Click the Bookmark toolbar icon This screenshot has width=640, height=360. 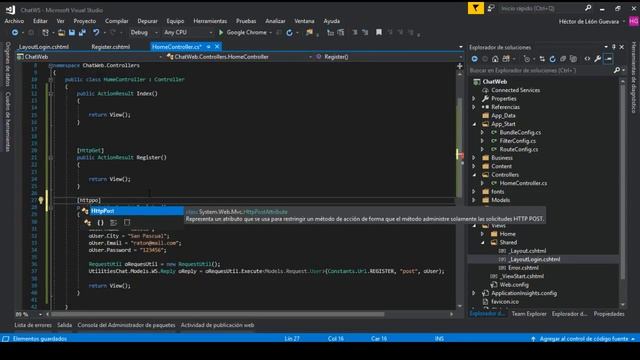(x=379, y=32)
